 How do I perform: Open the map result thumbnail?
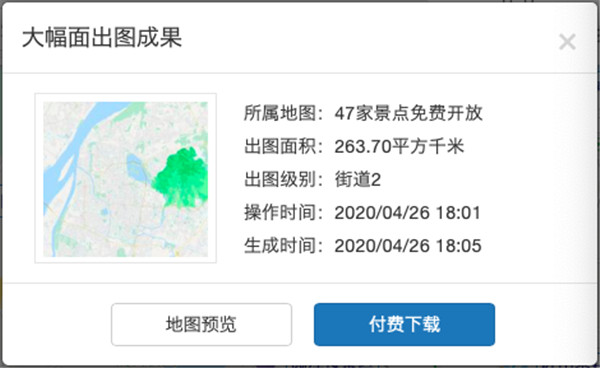(126, 178)
